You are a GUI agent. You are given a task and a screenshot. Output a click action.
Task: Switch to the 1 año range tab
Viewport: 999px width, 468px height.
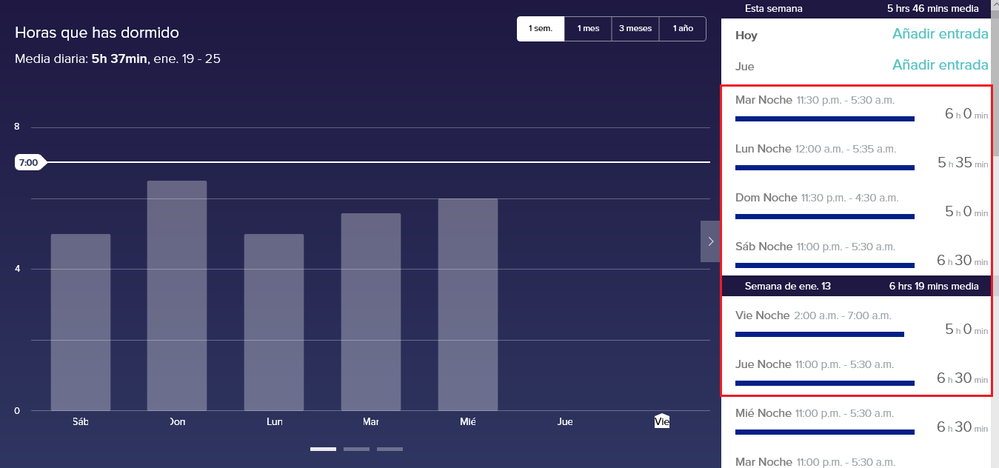(x=682, y=29)
